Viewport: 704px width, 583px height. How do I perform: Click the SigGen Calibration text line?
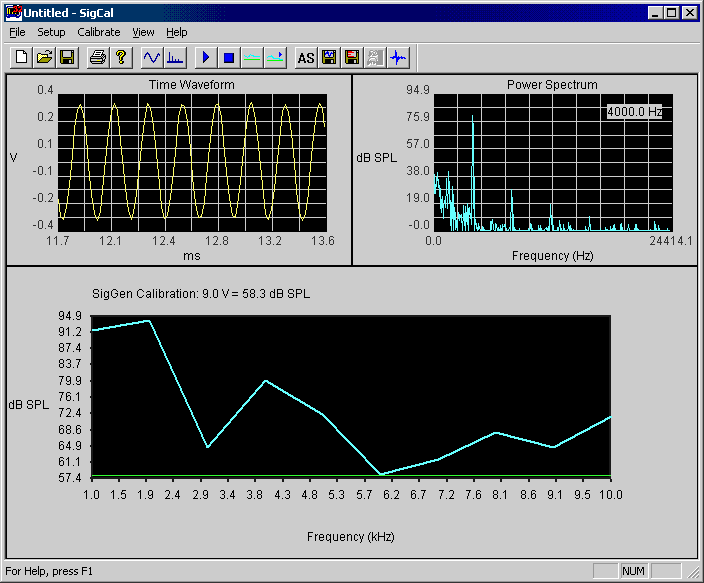(x=201, y=294)
